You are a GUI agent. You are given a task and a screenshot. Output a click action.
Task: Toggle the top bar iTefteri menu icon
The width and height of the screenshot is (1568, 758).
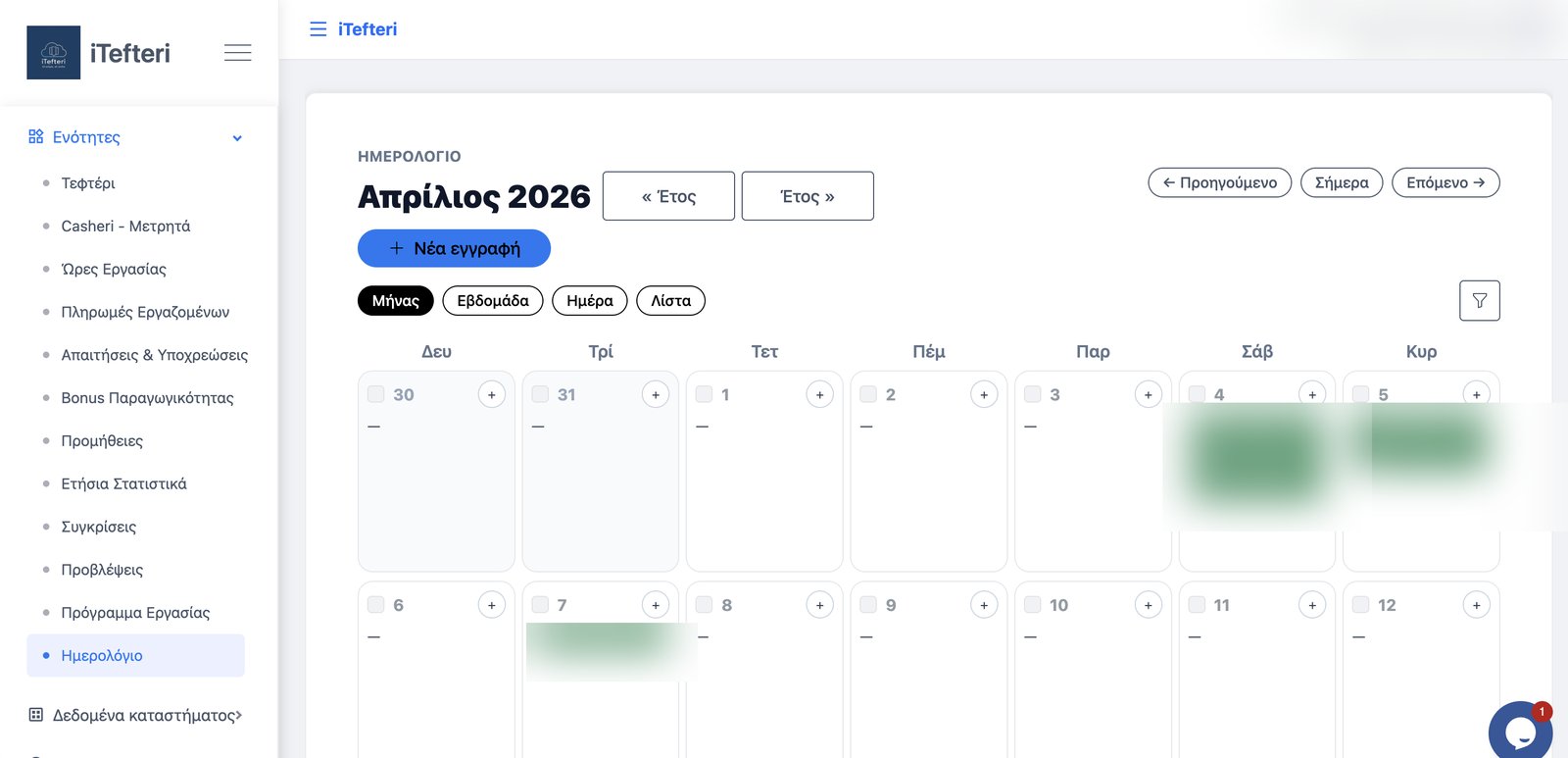[x=318, y=29]
